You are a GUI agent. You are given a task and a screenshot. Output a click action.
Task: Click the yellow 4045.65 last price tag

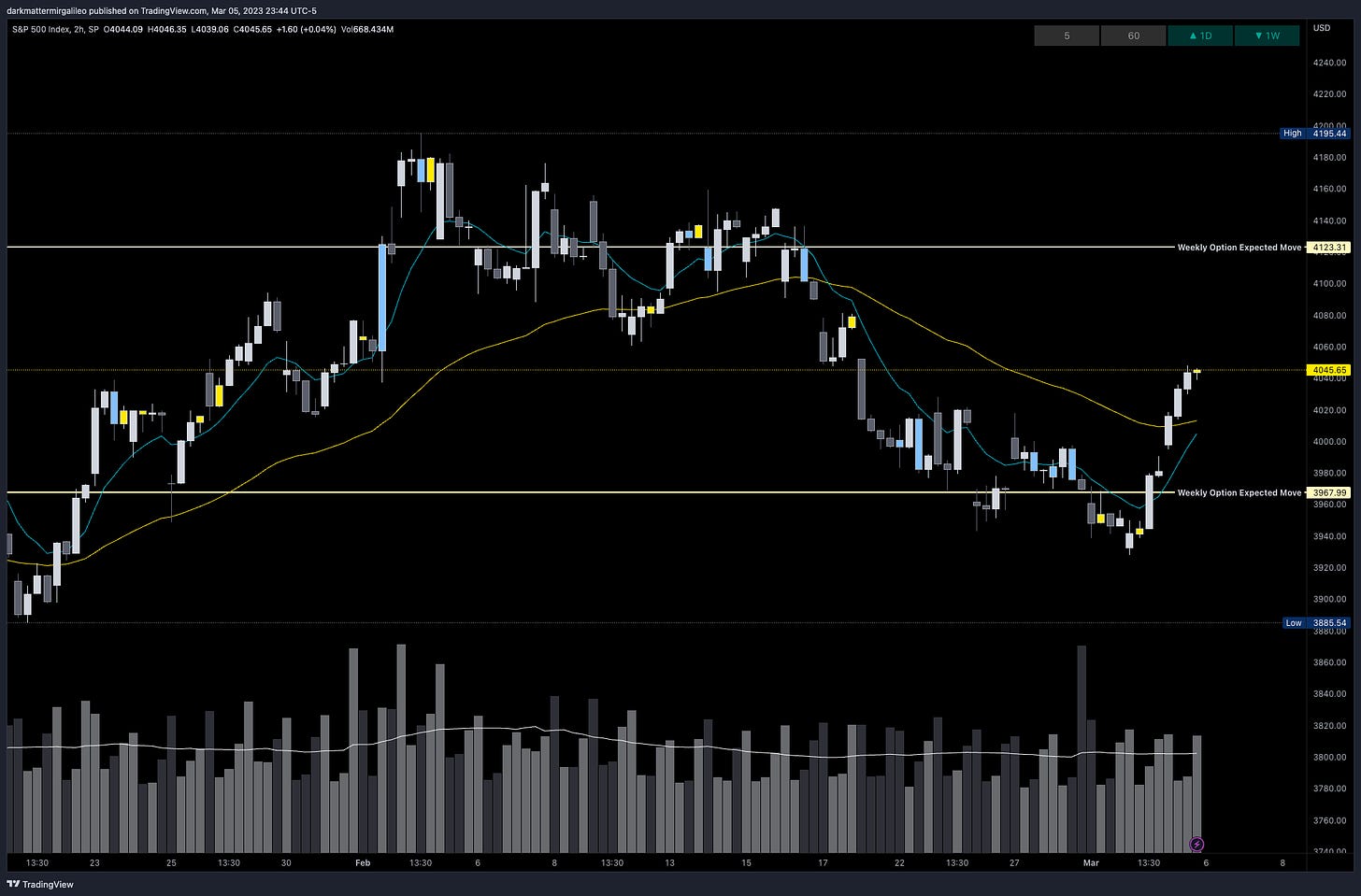(x=1329, y=370)
